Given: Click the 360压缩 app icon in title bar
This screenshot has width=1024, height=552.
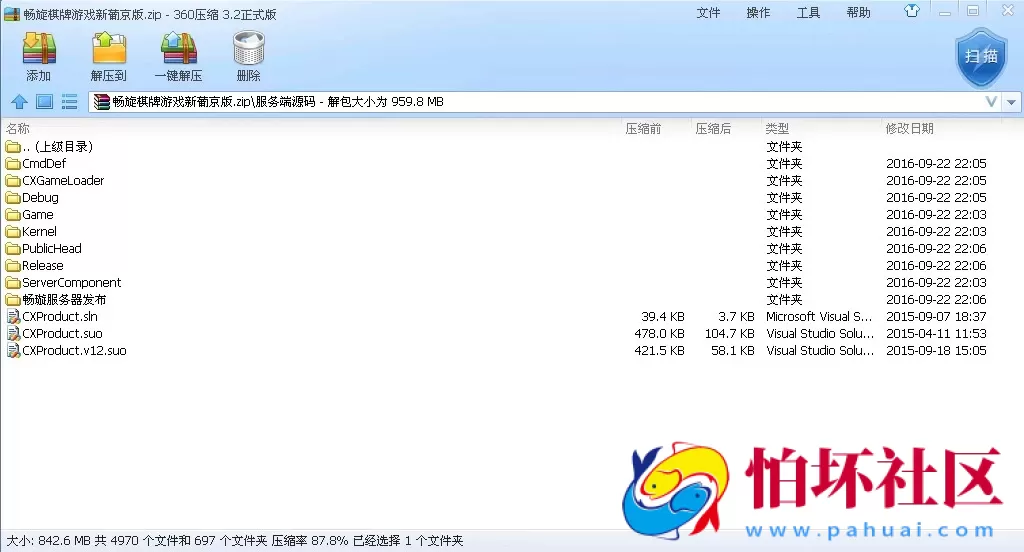Looking at the screenshot, I should click(12, 14).
